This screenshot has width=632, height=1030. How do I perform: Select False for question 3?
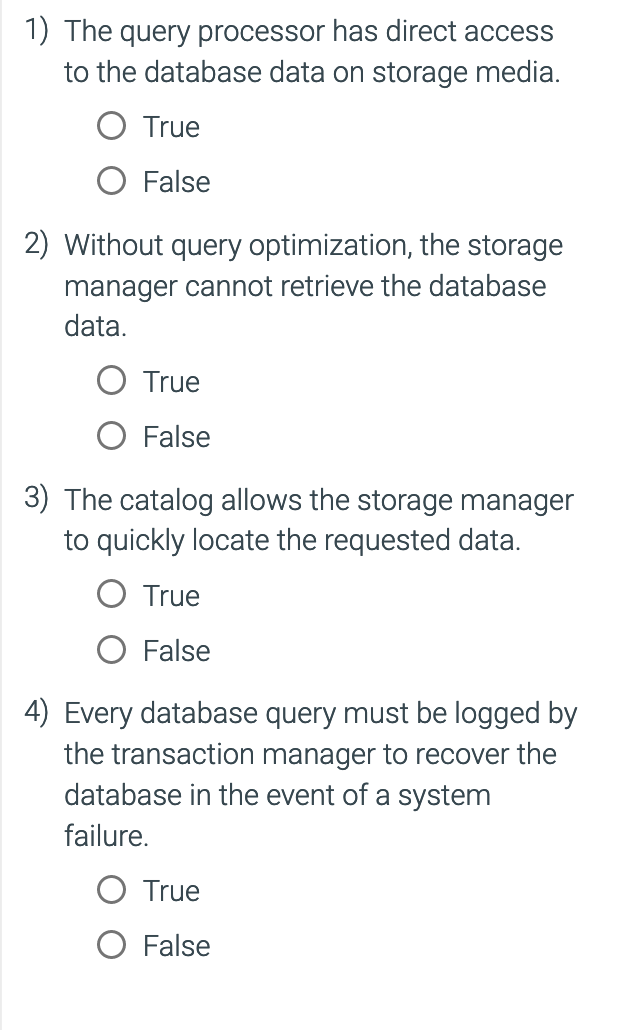coord(113,650)
